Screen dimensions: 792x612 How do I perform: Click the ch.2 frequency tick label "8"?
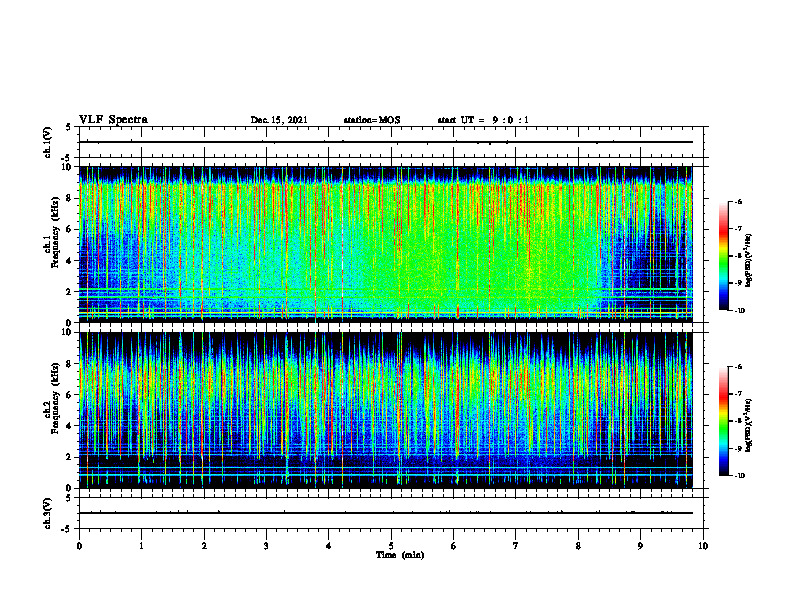(70, 364)
